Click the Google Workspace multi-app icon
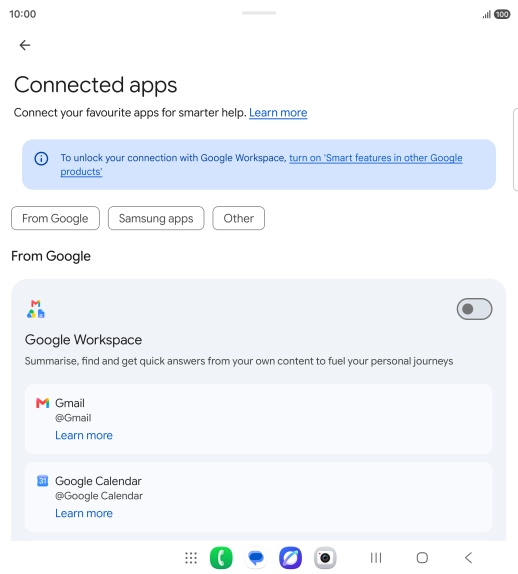This screenshot has width=518, height=574. click(x=36, y=309)
